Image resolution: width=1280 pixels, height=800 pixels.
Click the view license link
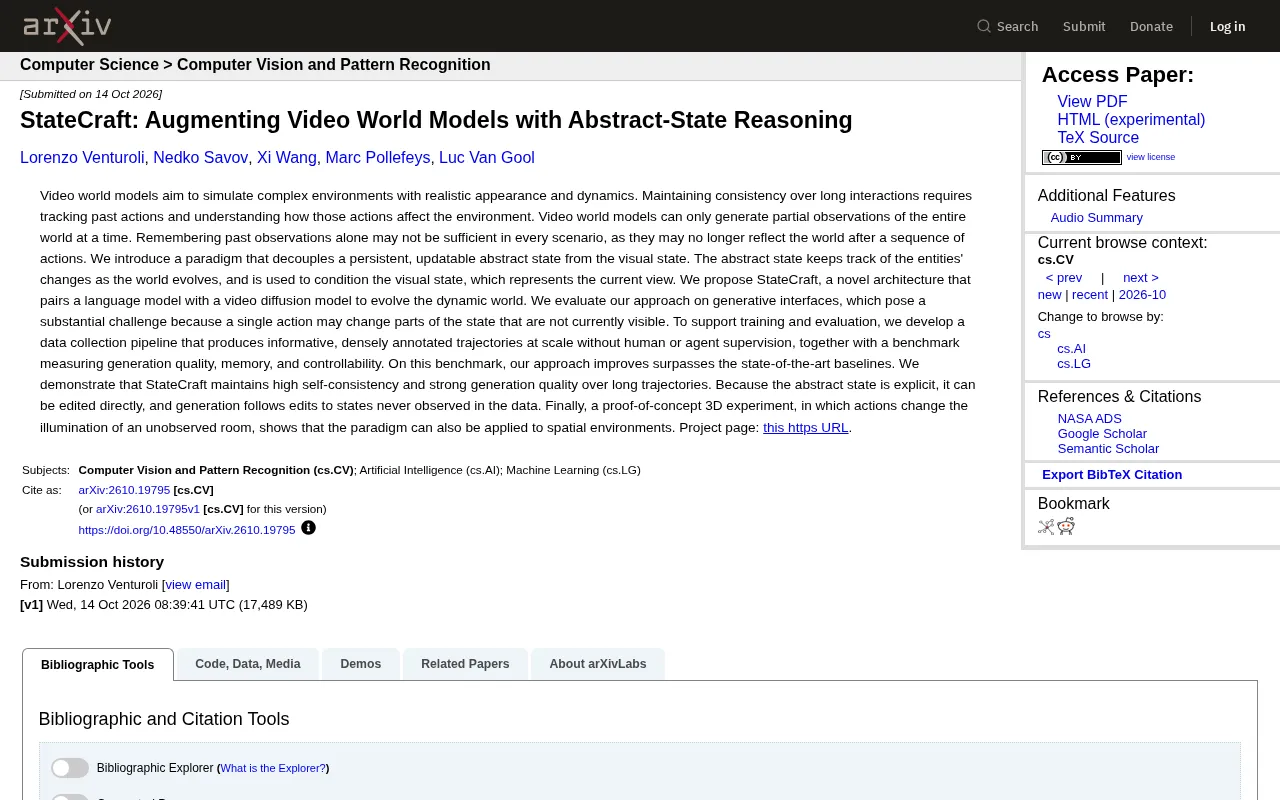click(1151, 157)
